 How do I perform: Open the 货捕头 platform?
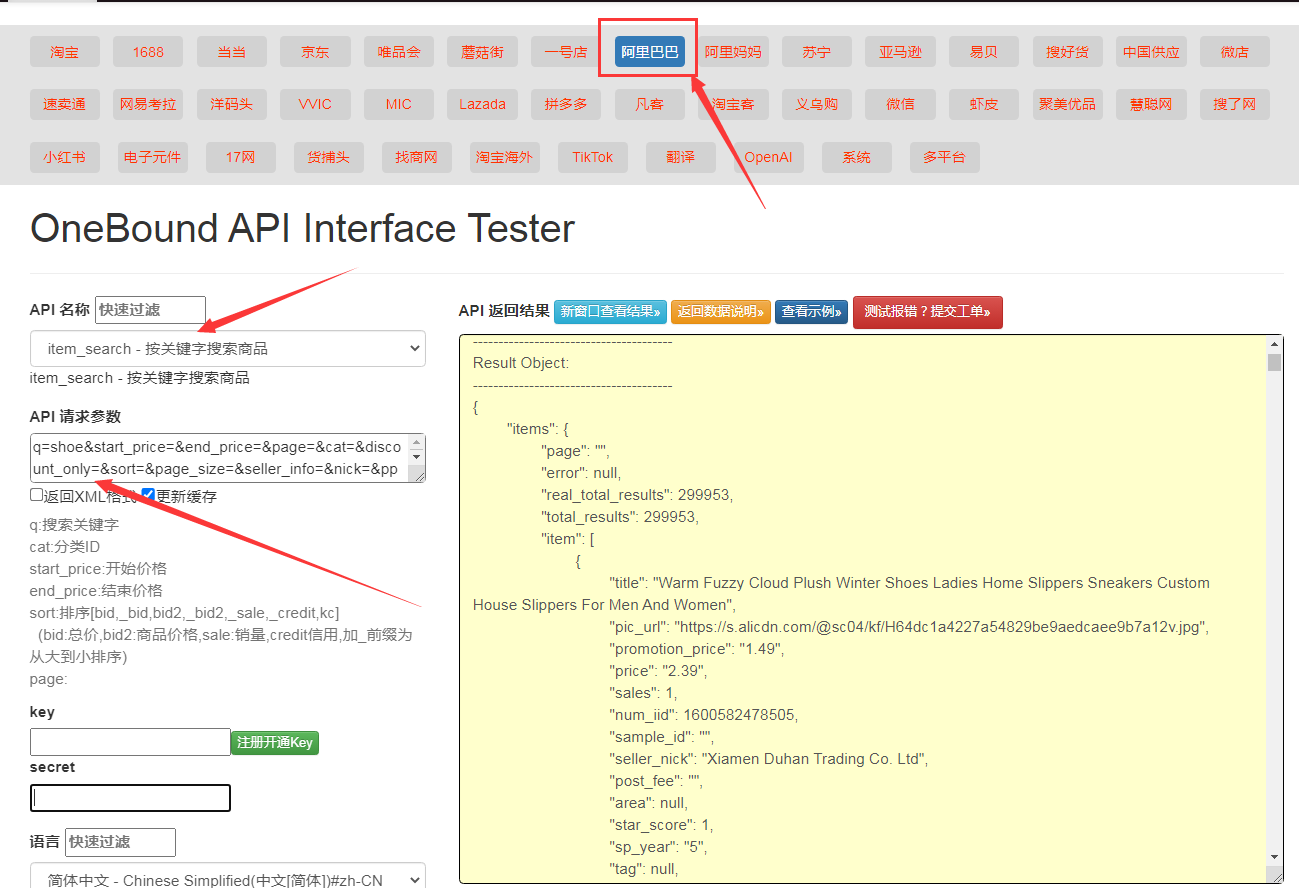[x=329, y=157]
